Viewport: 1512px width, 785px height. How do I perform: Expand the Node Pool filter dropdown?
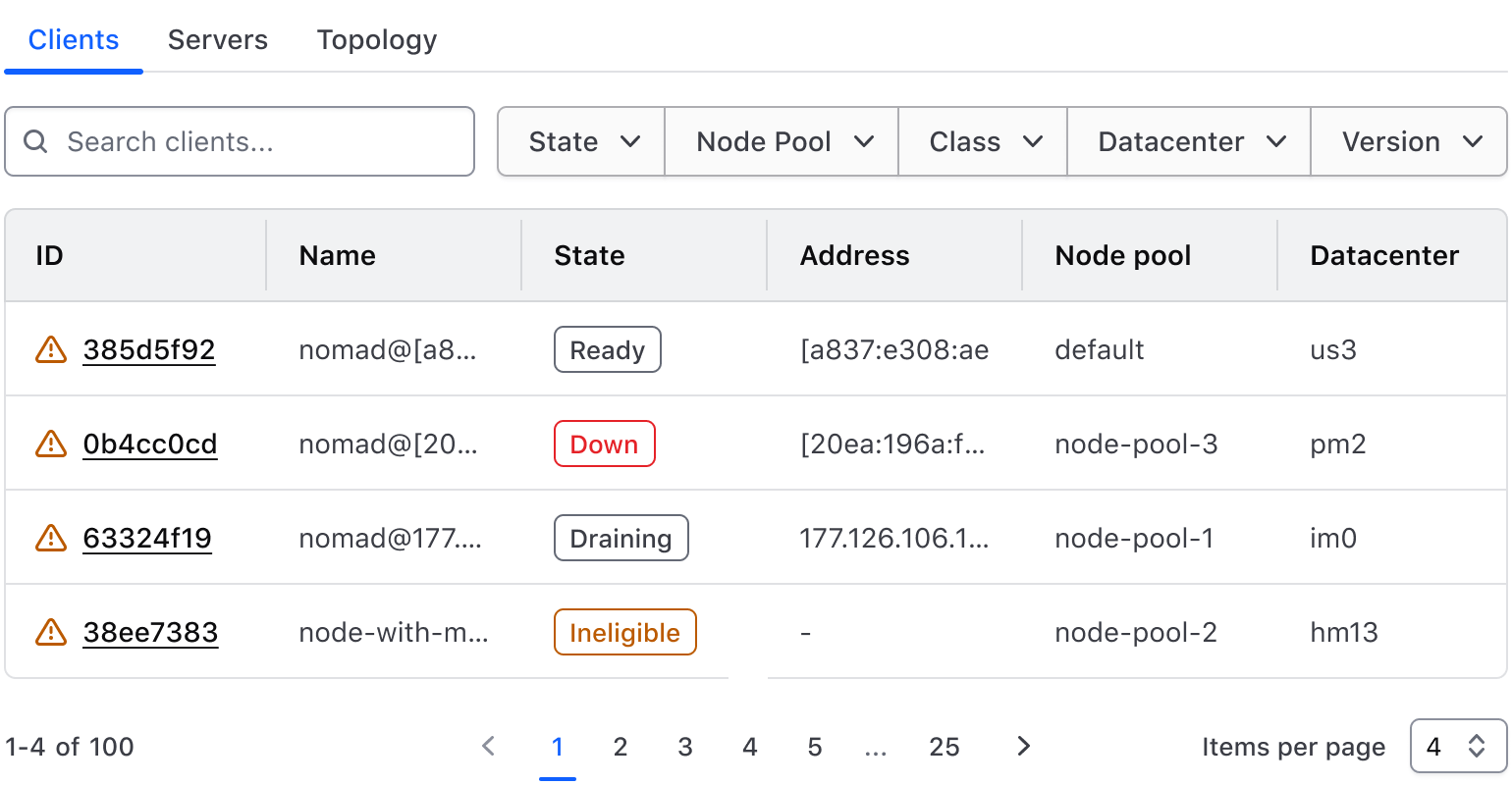point(783,141)
